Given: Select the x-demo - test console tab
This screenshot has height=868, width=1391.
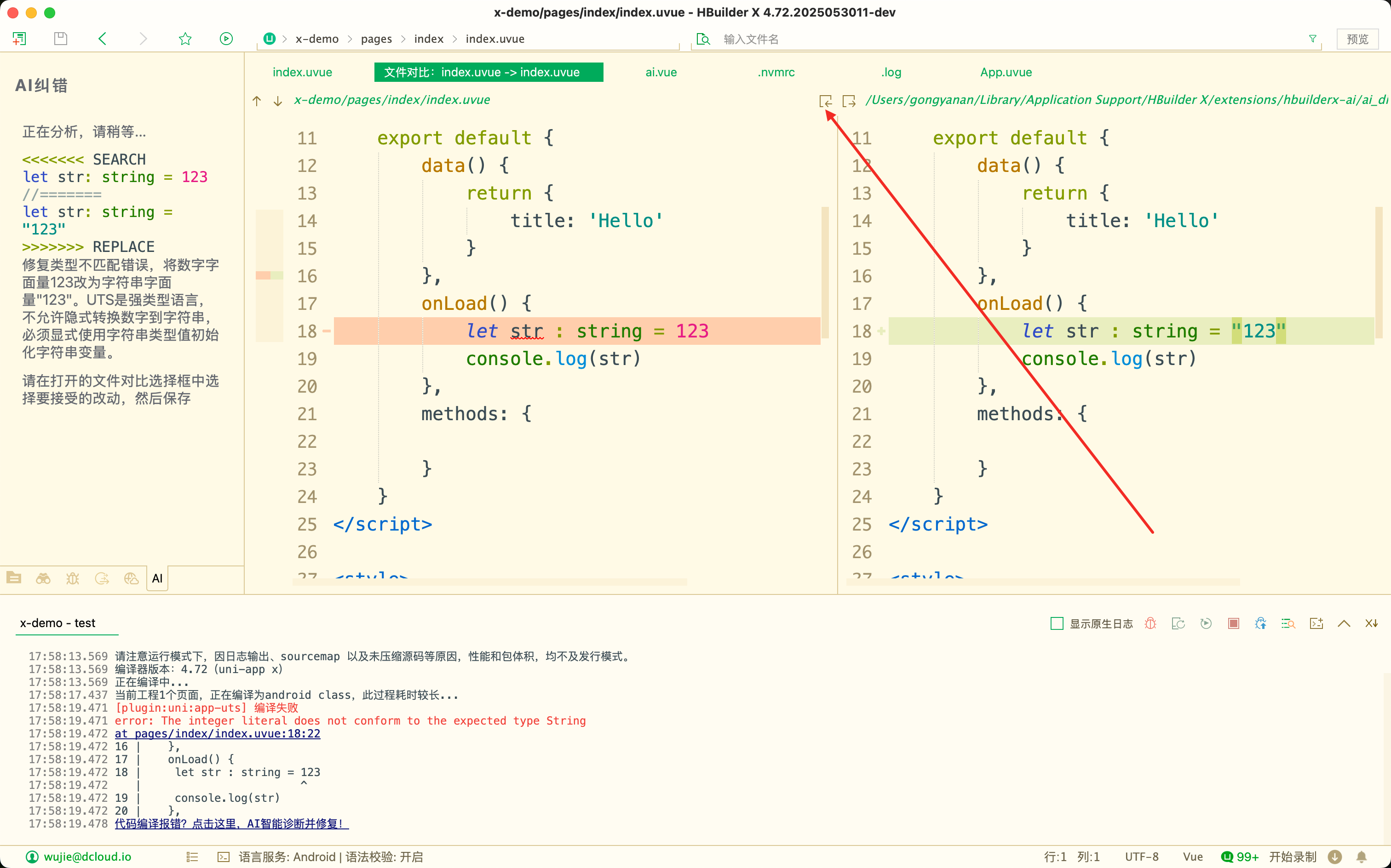Looking at the screenshot, I should tap(57, 623).
